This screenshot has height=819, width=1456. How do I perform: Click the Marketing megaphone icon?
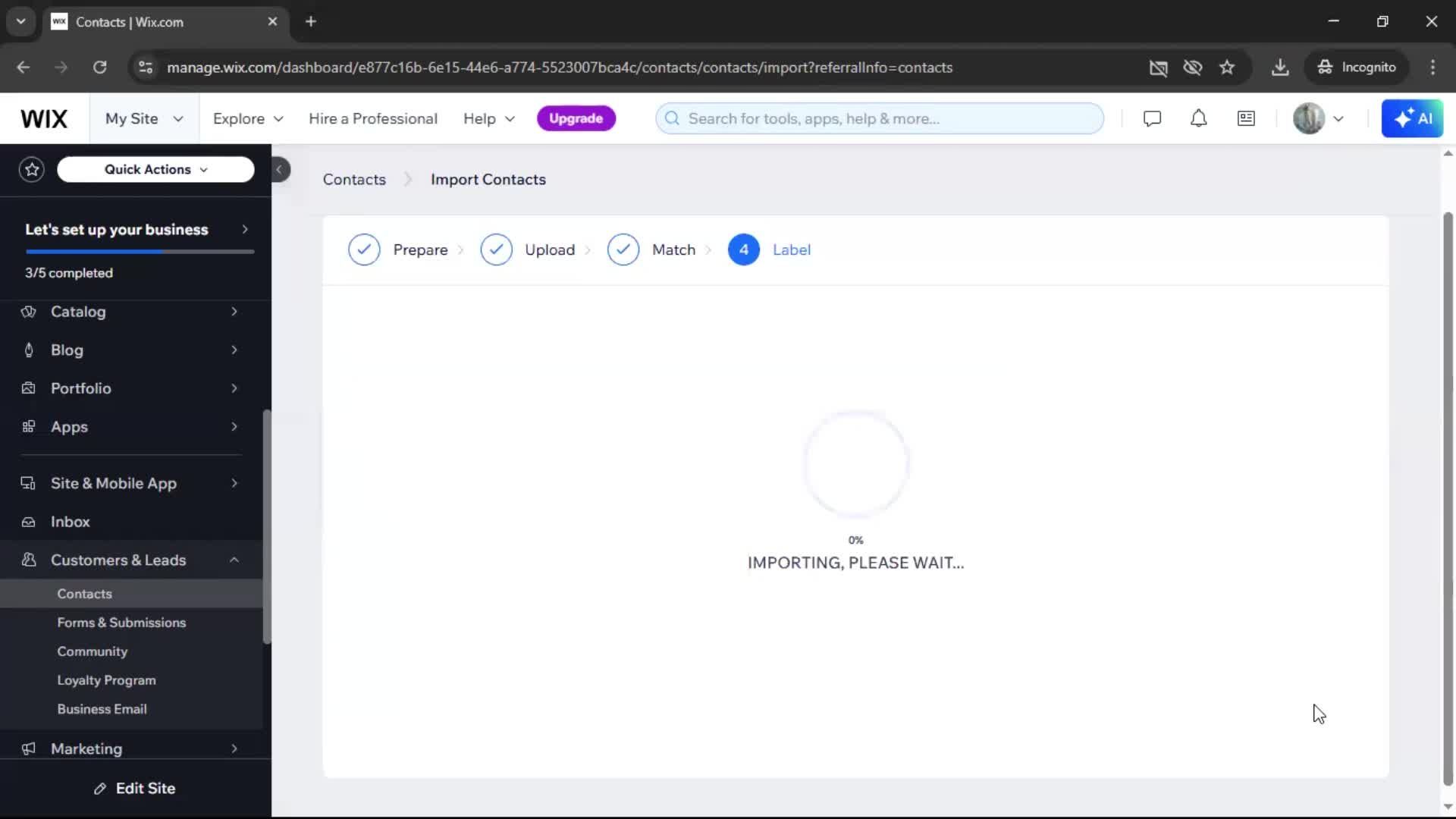point(29,749)
